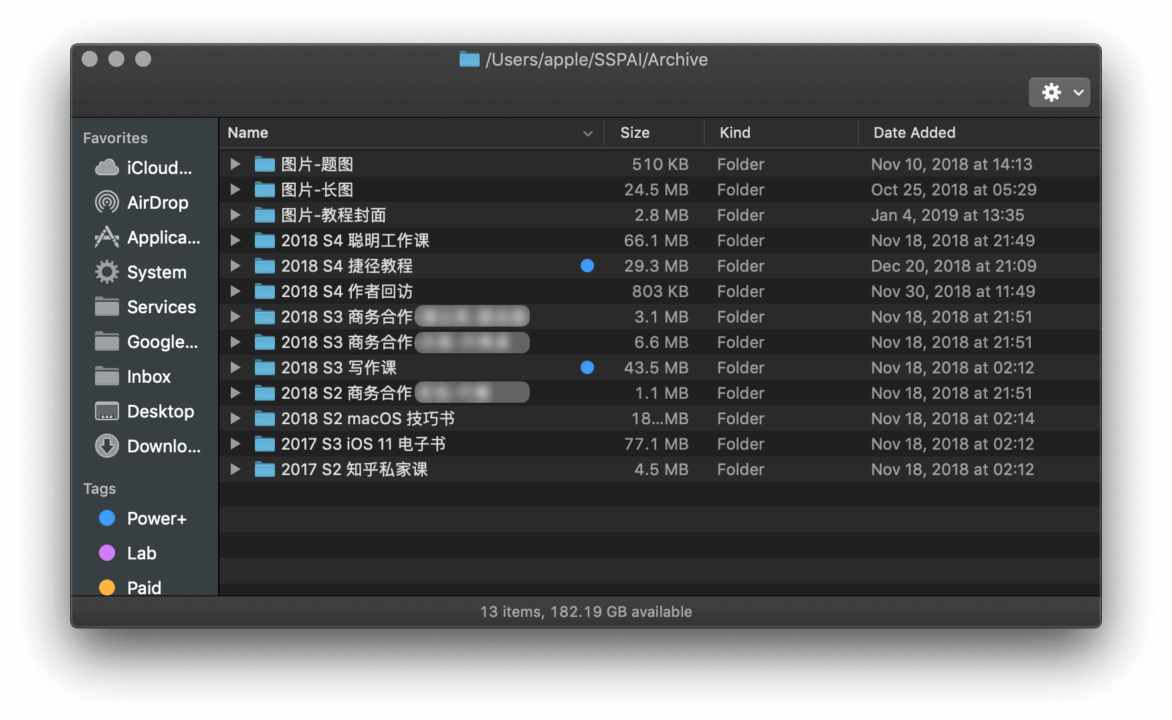The width and height of the screenshot is (1172, 720).
Task: Click the iCloud sidebar icon
Action: point(107,167)
